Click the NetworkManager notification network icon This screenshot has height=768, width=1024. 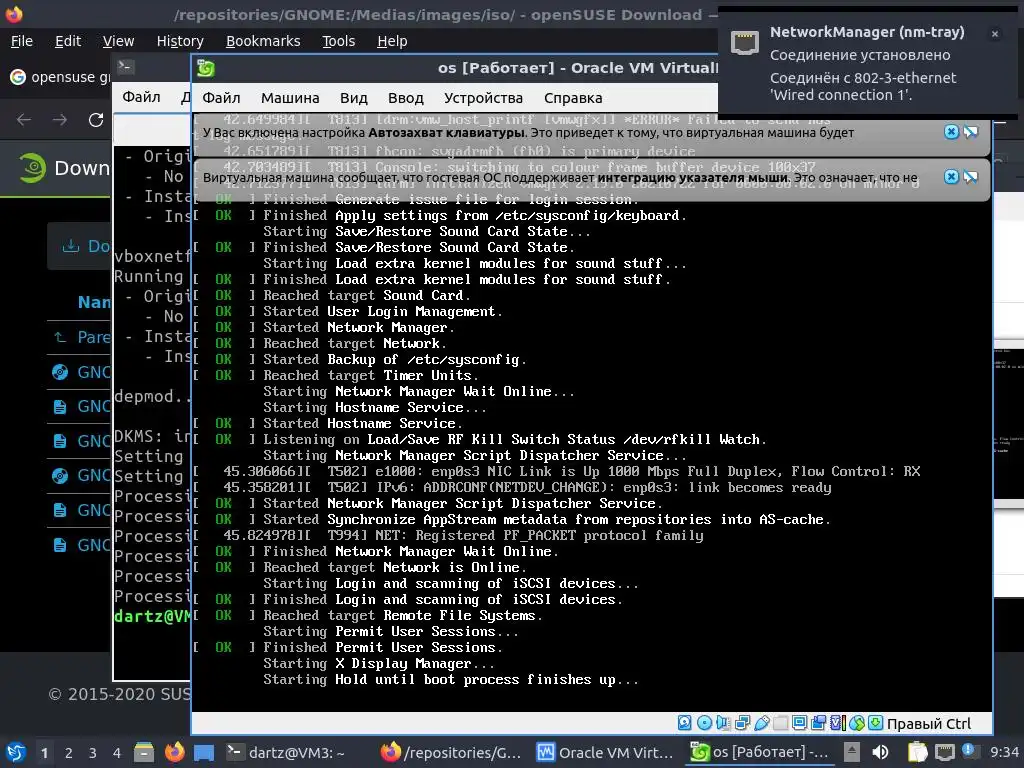(744, 43)
